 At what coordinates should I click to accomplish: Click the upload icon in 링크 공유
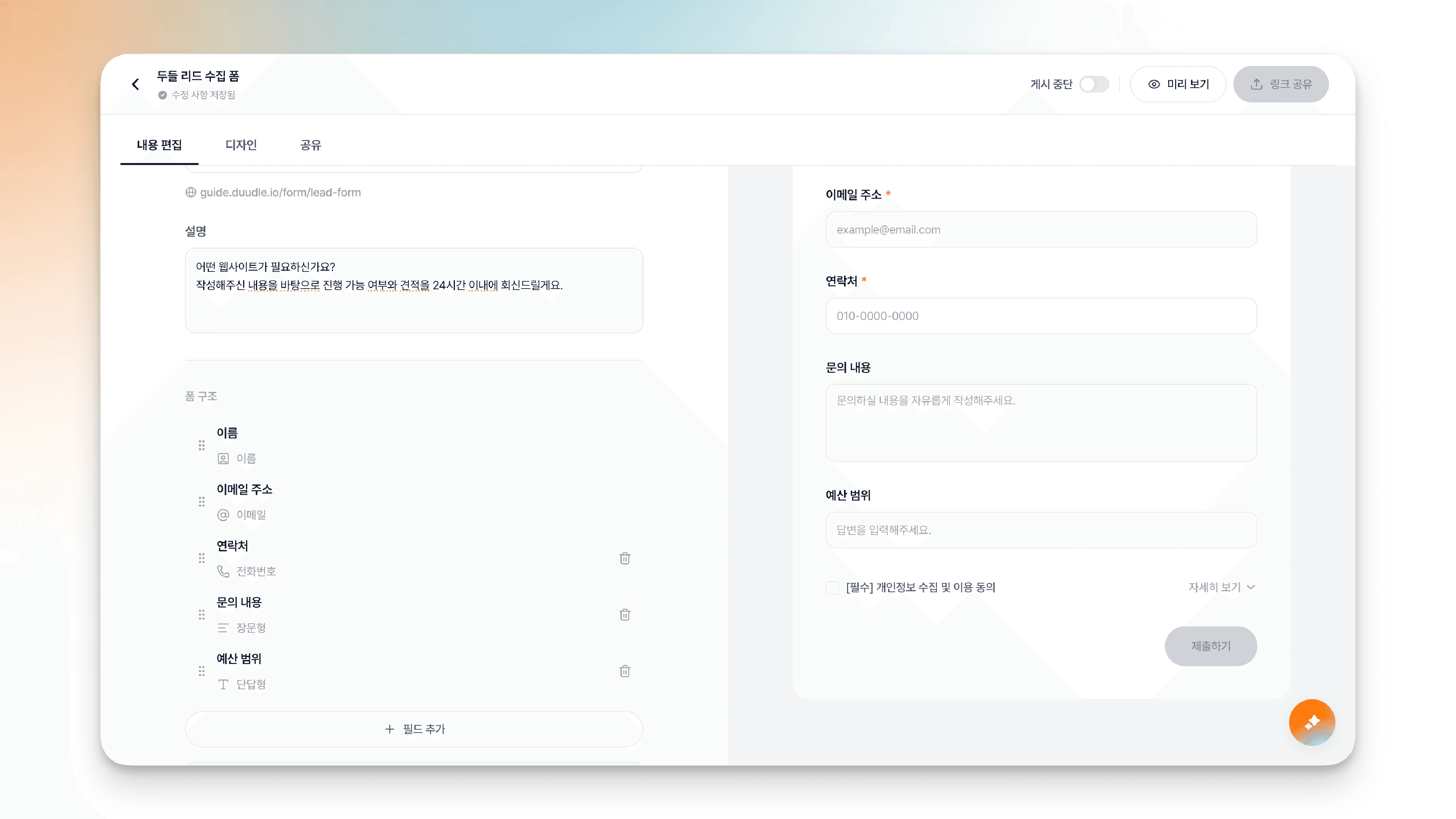click(x=1257, y=84)
